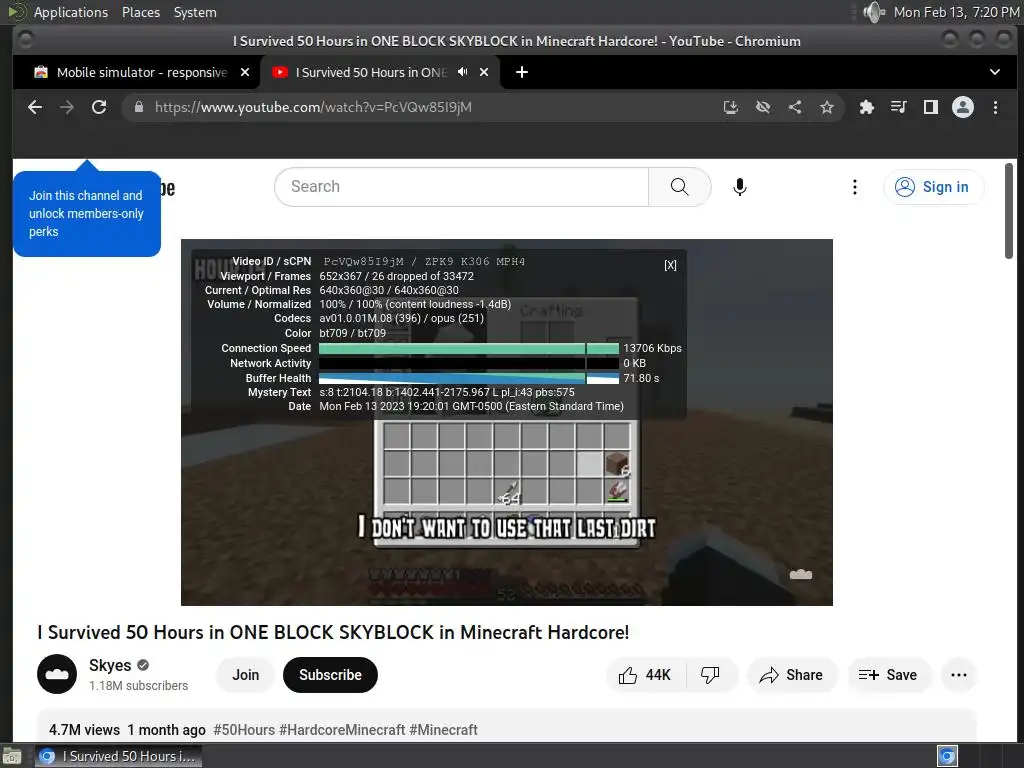Image resolution: width=1024 pixels, height=768 pixels.
Task: Click the #Minecraft hashtag
Action: [443, 729]
